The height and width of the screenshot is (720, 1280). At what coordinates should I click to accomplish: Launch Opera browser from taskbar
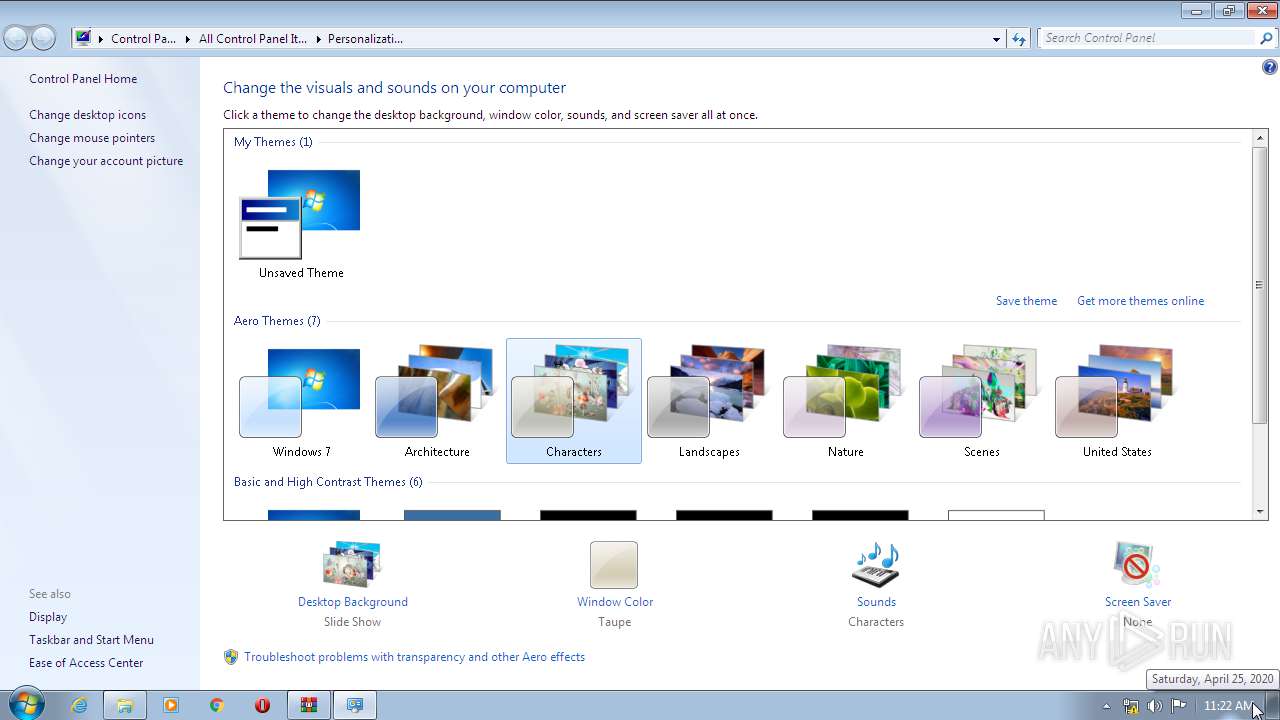[263, 705]
